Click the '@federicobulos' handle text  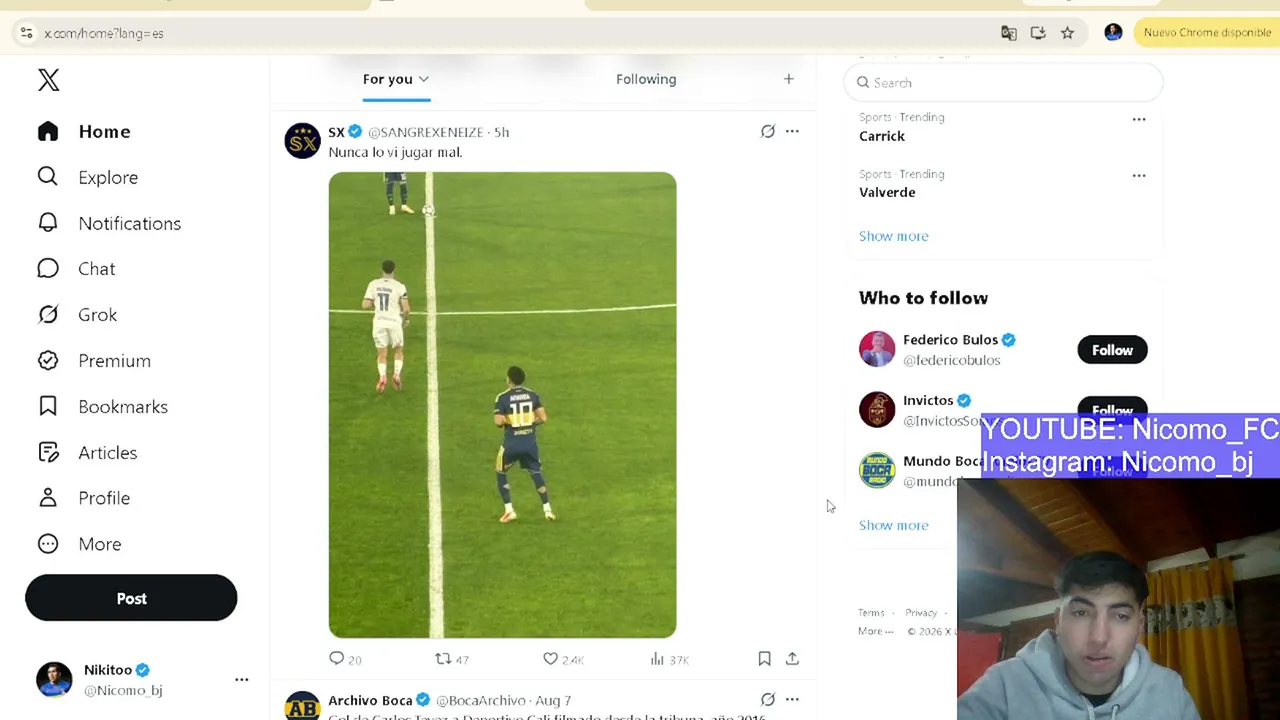click(x=952, y=360)
